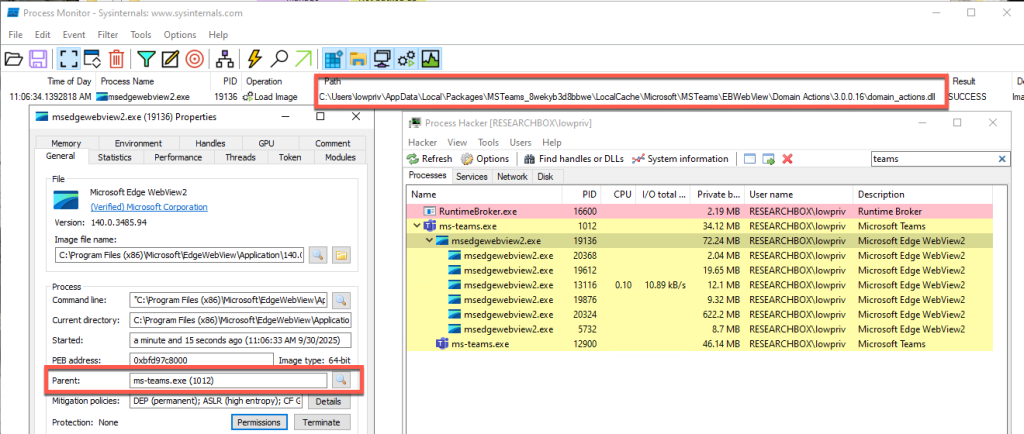This screenshot has height=434, width=1024.
Task: Open the Hacker menu in Process Hacker
Action: pyautogui.click(x=423, y=142)
